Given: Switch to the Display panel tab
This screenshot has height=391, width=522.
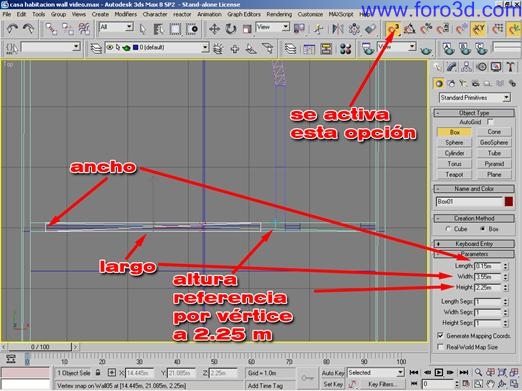Looking at the screenshot, I should pyautogui.click(x=496, y=67).
